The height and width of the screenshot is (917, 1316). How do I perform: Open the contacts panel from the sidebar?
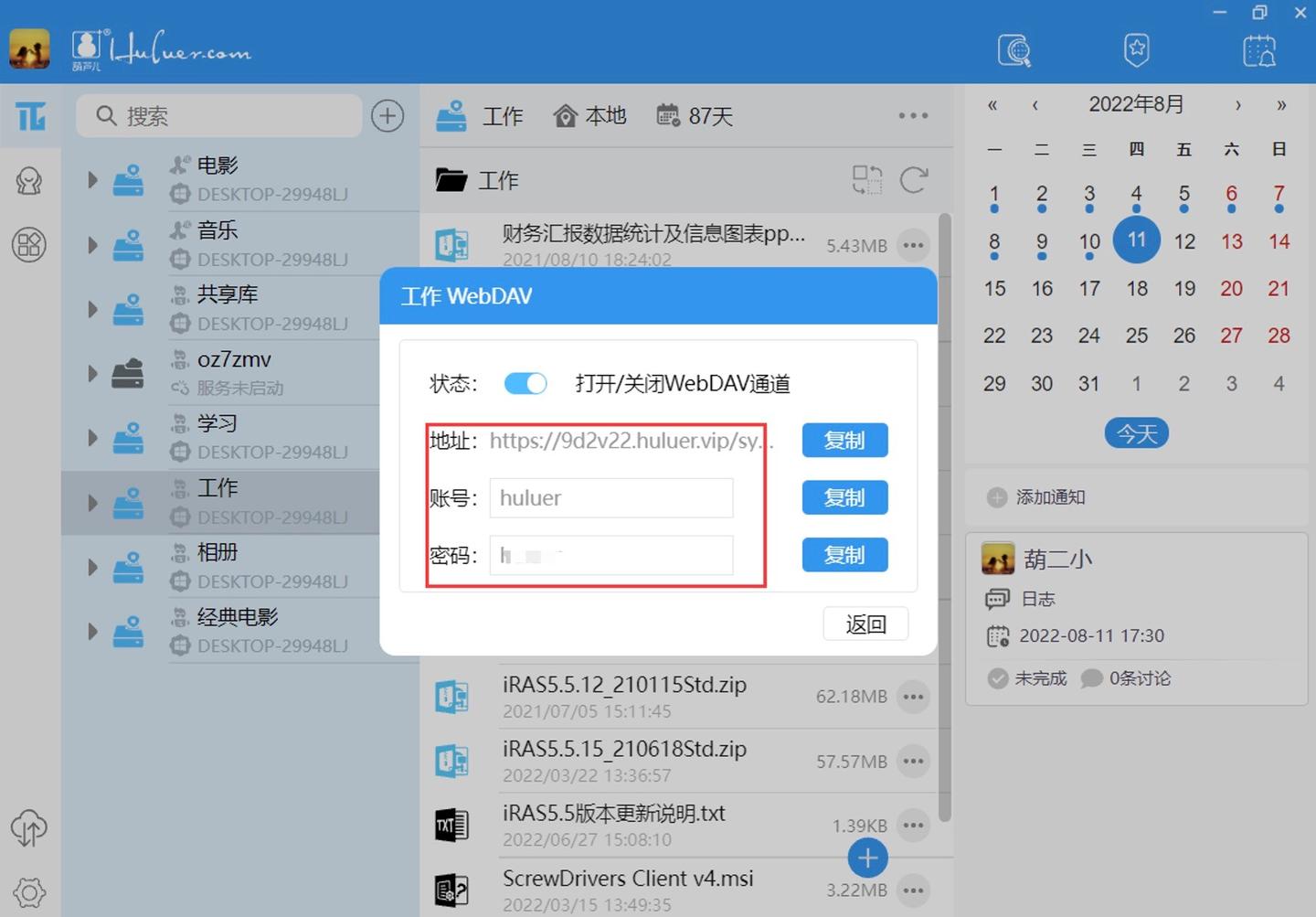pyautogui.click(x=30, y=181)
